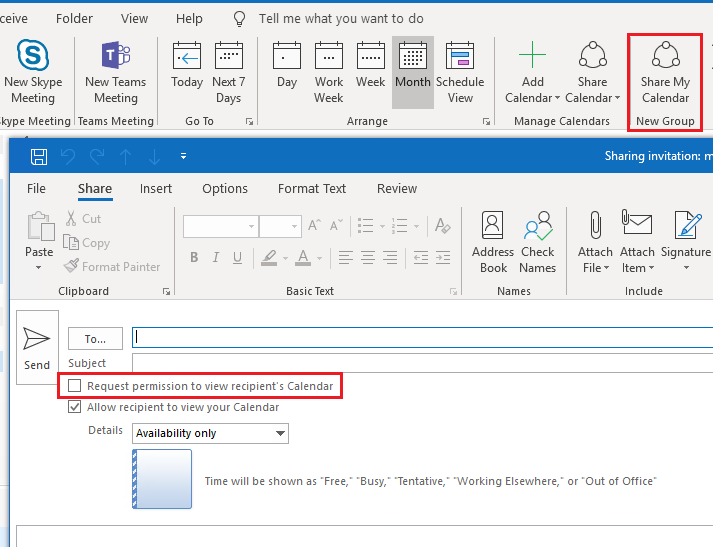The image size is (713, 547).
Task: Toggle underline formatting
Action: coord(237,257)
